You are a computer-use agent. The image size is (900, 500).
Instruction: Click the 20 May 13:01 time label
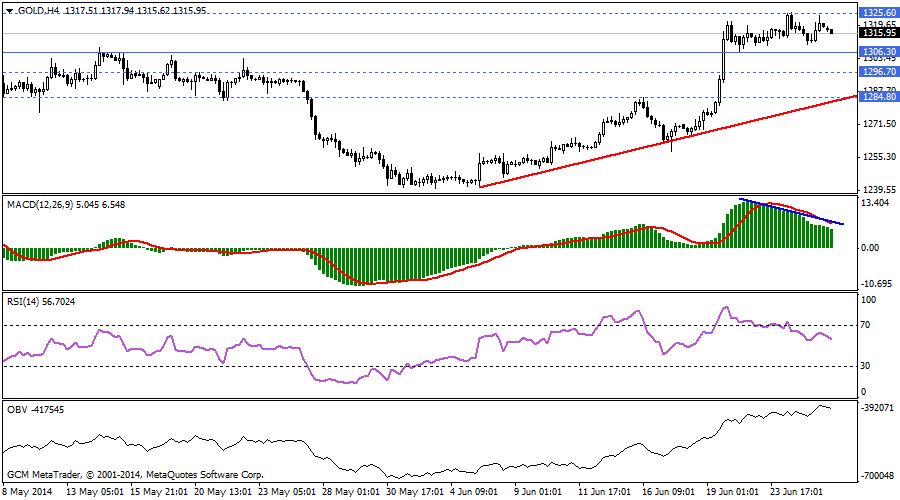(x=223, y=492)
